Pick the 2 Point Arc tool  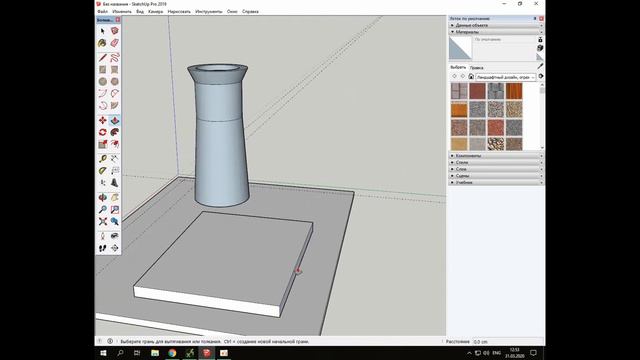(115, 93)
